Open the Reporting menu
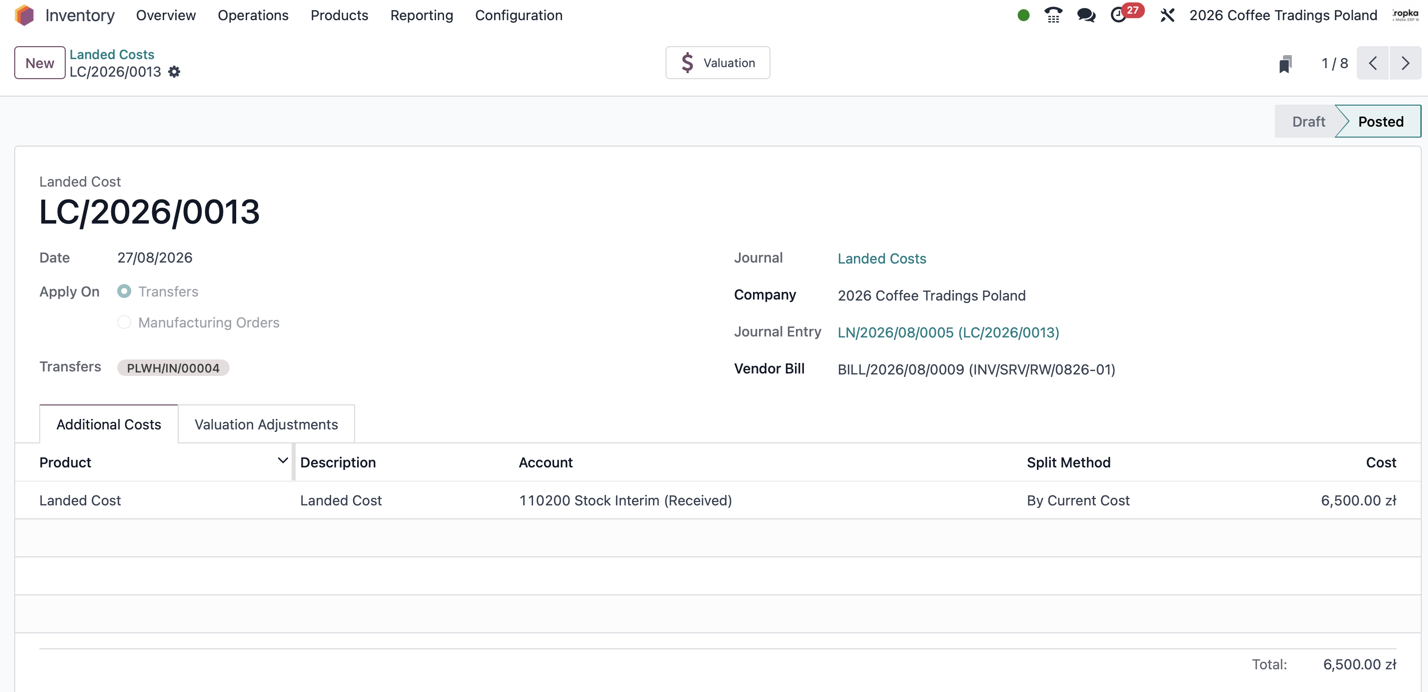The width and height of the screenshot is (1428, 692). (x=422, y=15)
